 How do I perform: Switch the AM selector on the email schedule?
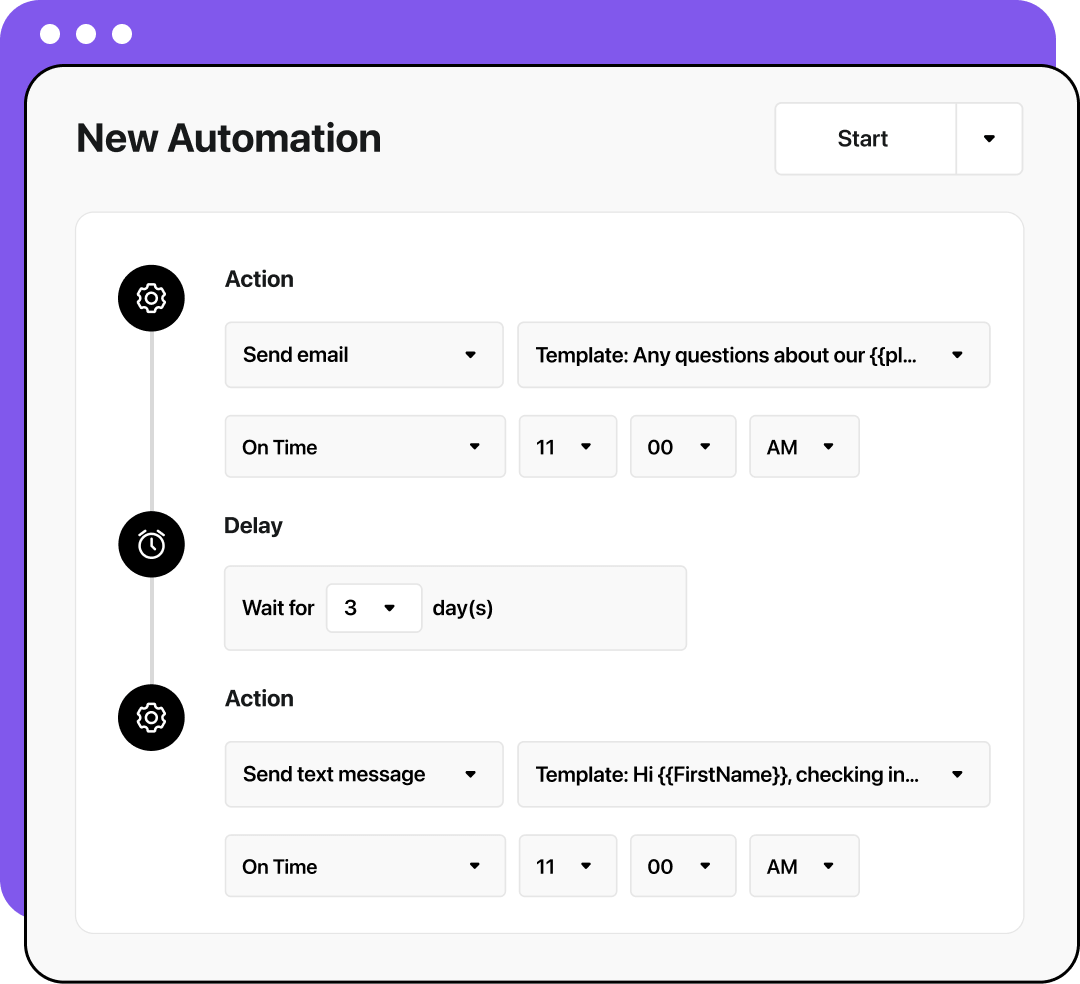(803, 446)
